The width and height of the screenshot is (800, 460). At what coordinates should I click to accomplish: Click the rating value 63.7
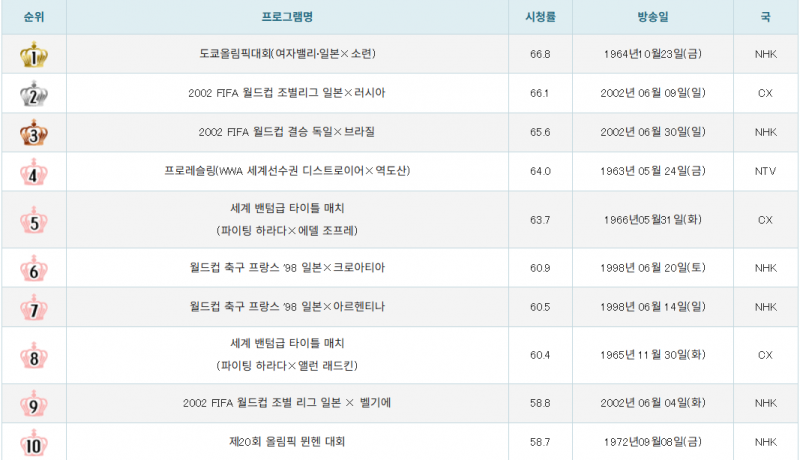point(540,220)
